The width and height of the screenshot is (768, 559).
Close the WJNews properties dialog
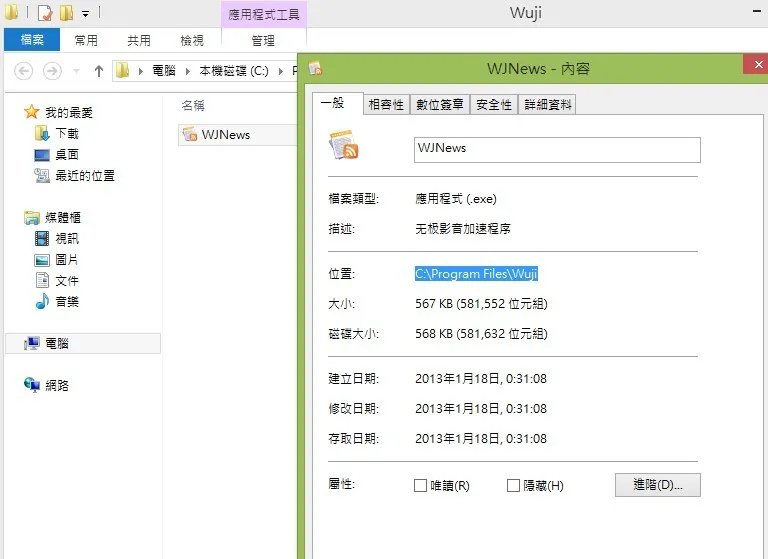tap(757, 64)
